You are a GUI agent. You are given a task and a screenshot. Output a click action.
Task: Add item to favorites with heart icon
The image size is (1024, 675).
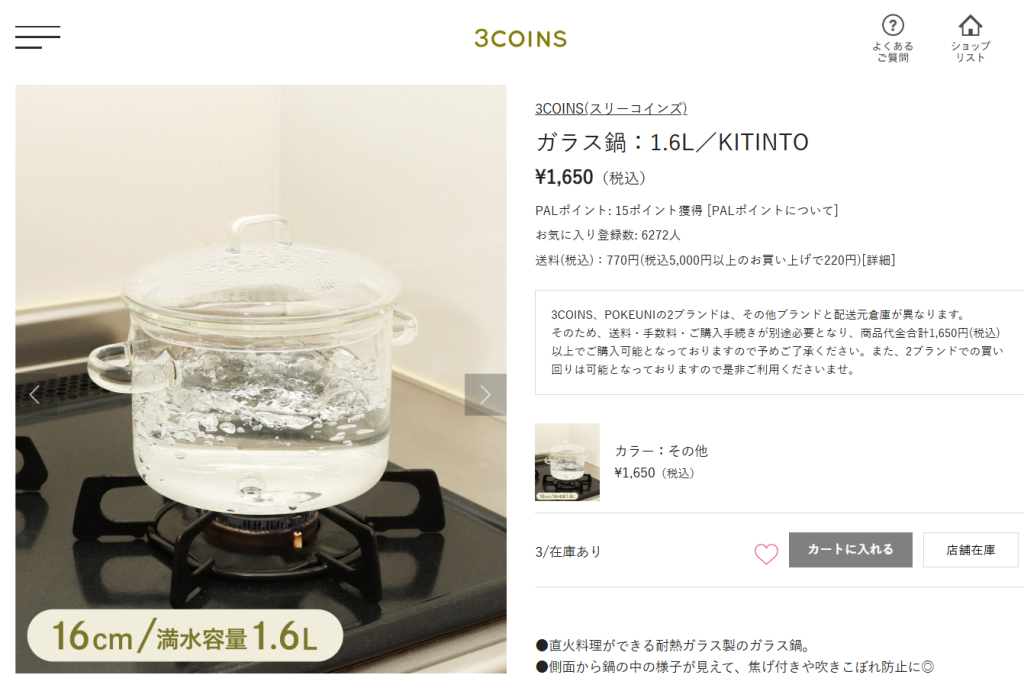pos(766,554)
